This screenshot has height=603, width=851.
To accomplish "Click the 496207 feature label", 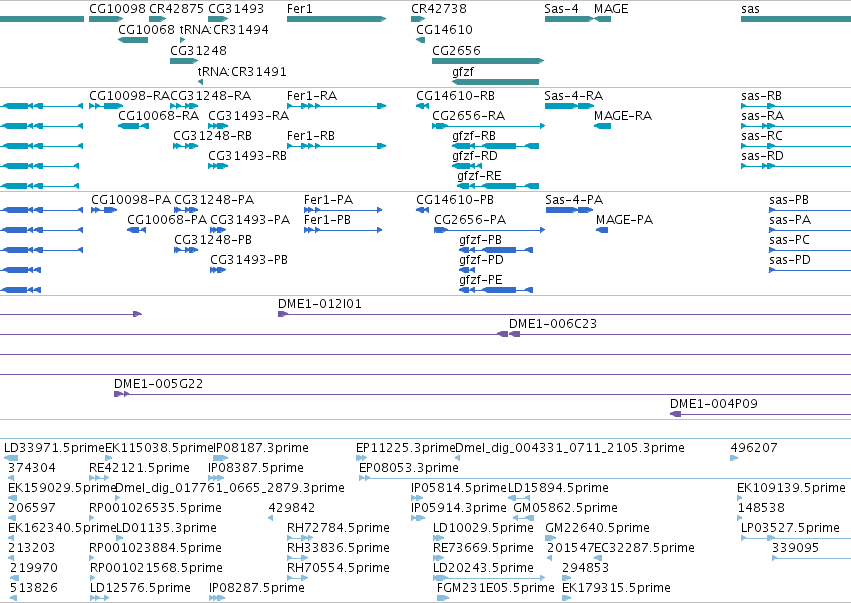I will click(x=754, y=448).
